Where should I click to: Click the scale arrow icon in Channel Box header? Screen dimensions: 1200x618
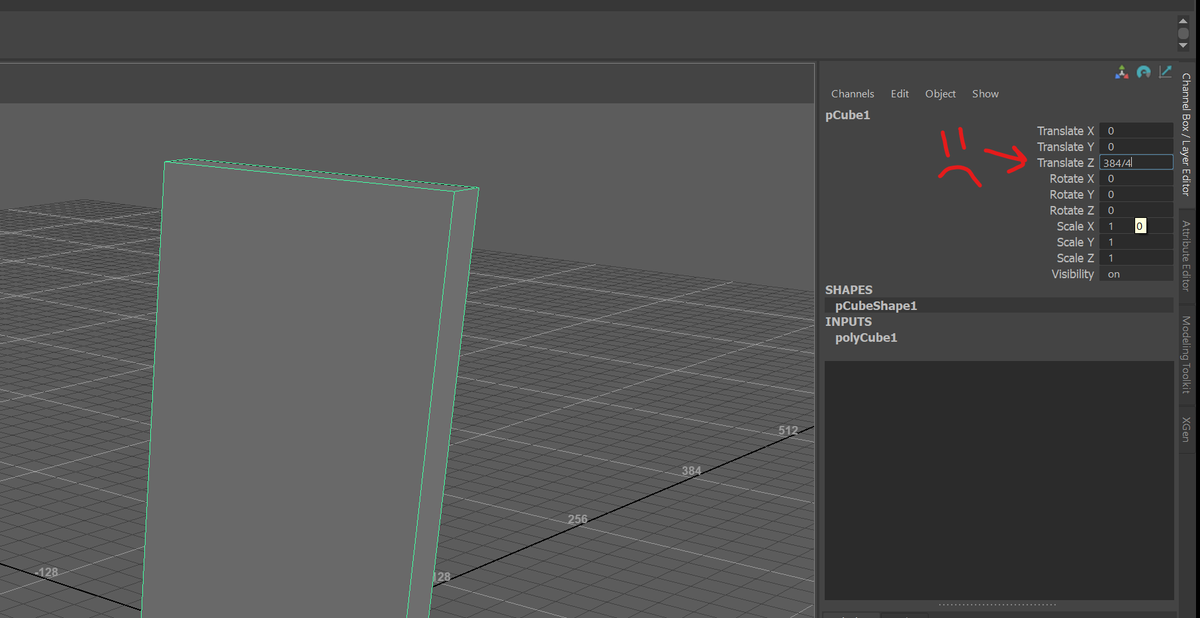point(1165,72)
